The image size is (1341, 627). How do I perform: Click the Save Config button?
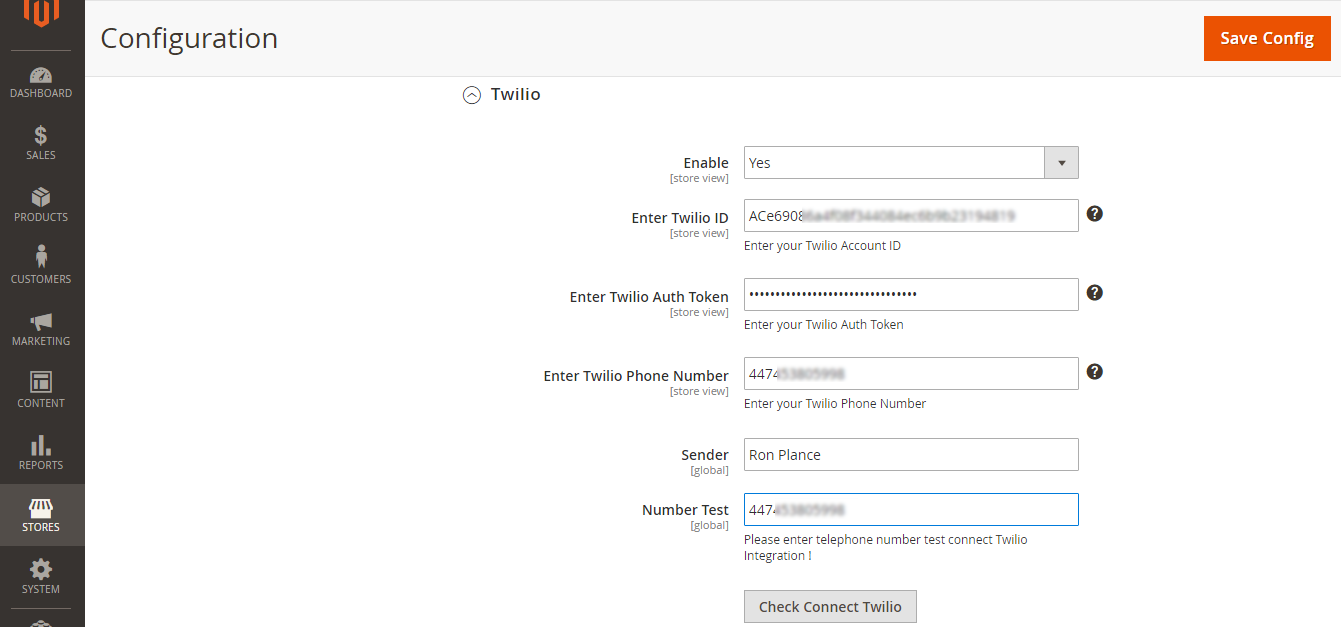[1266, 38]
